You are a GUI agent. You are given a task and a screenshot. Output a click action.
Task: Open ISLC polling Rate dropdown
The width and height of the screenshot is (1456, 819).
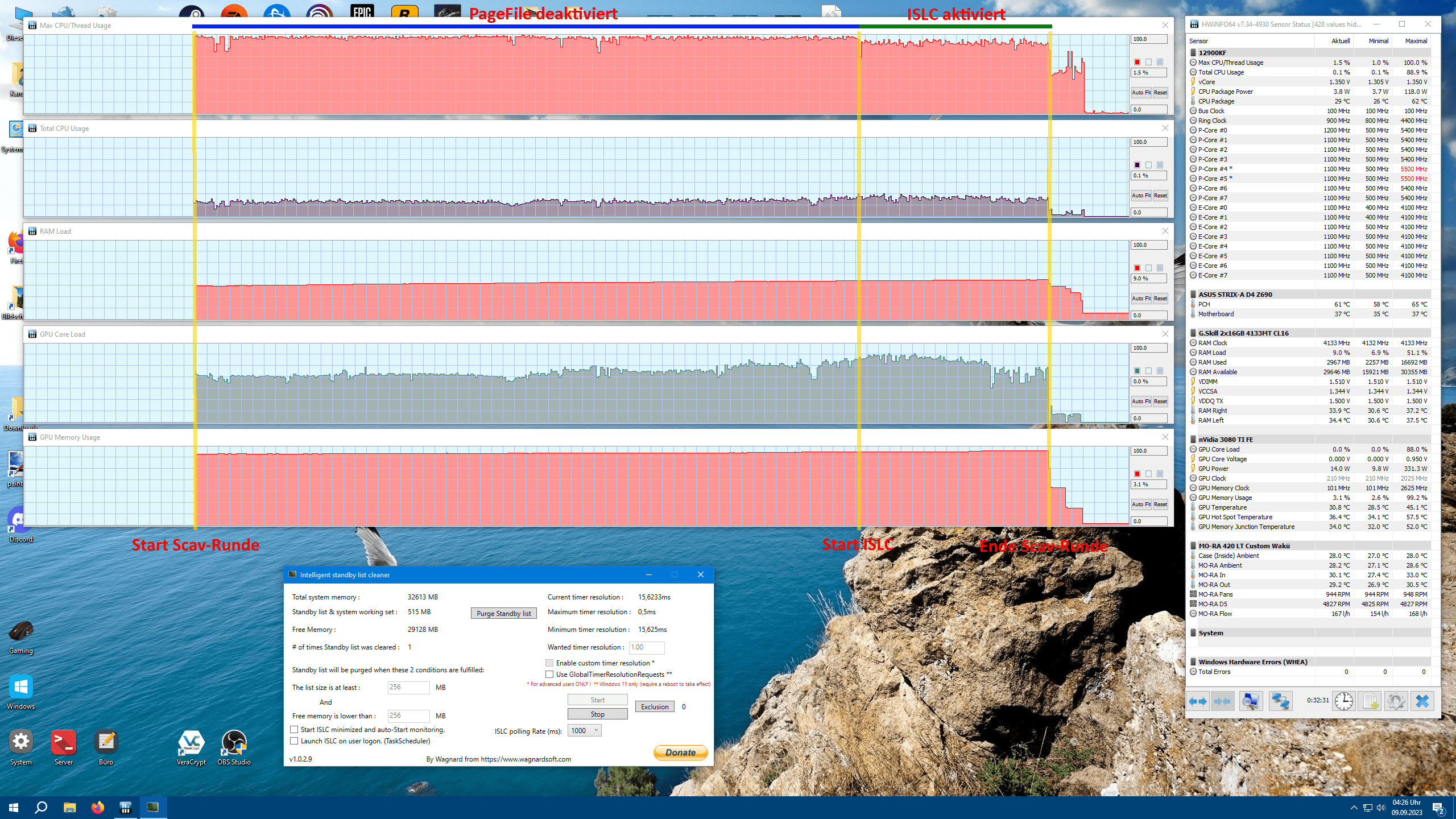[x=584, y=731]
